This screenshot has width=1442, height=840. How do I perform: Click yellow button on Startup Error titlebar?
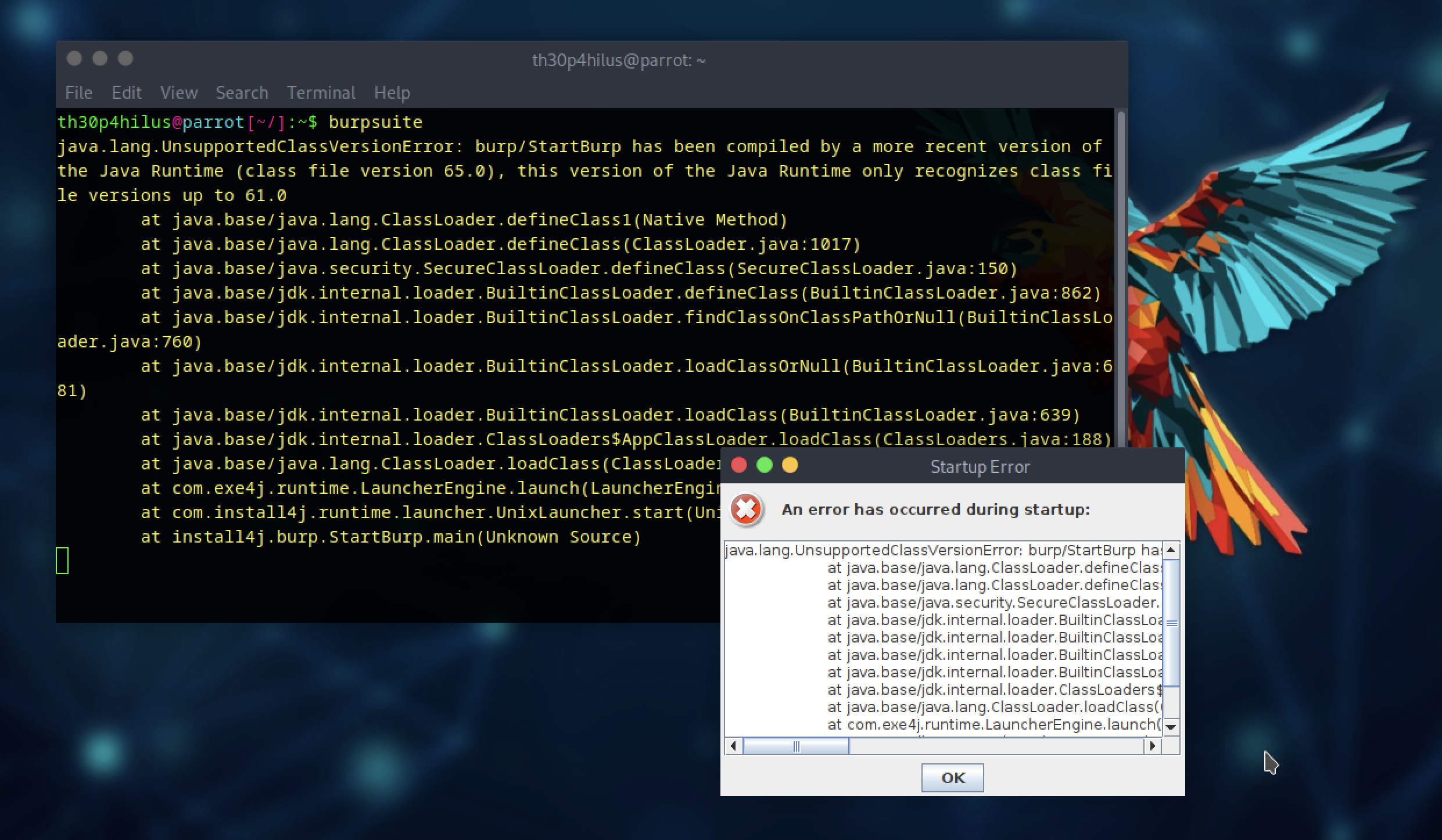pyautogui.click(x=790, y=465)
